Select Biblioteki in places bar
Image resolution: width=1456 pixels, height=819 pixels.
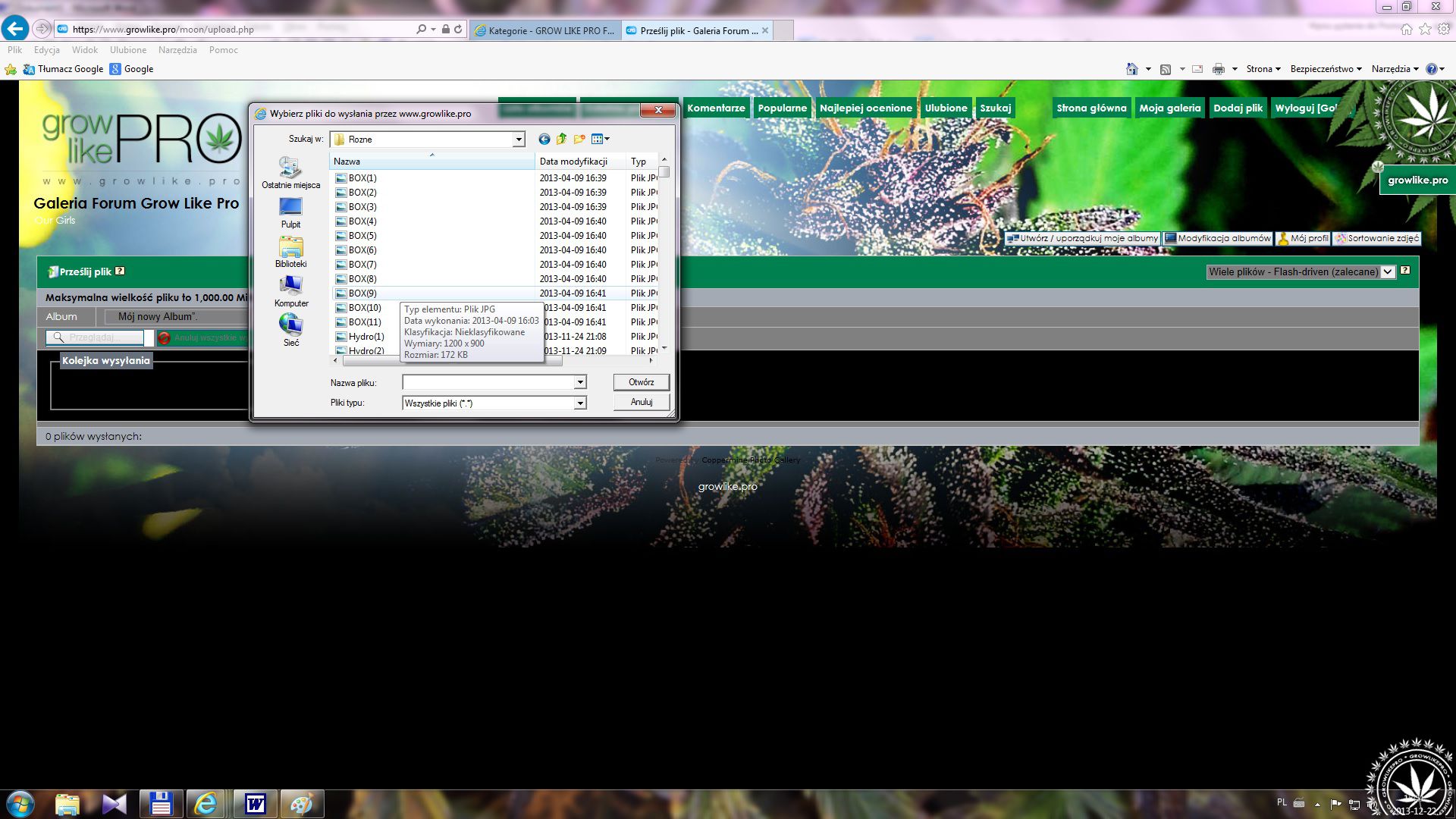(291, 253)
